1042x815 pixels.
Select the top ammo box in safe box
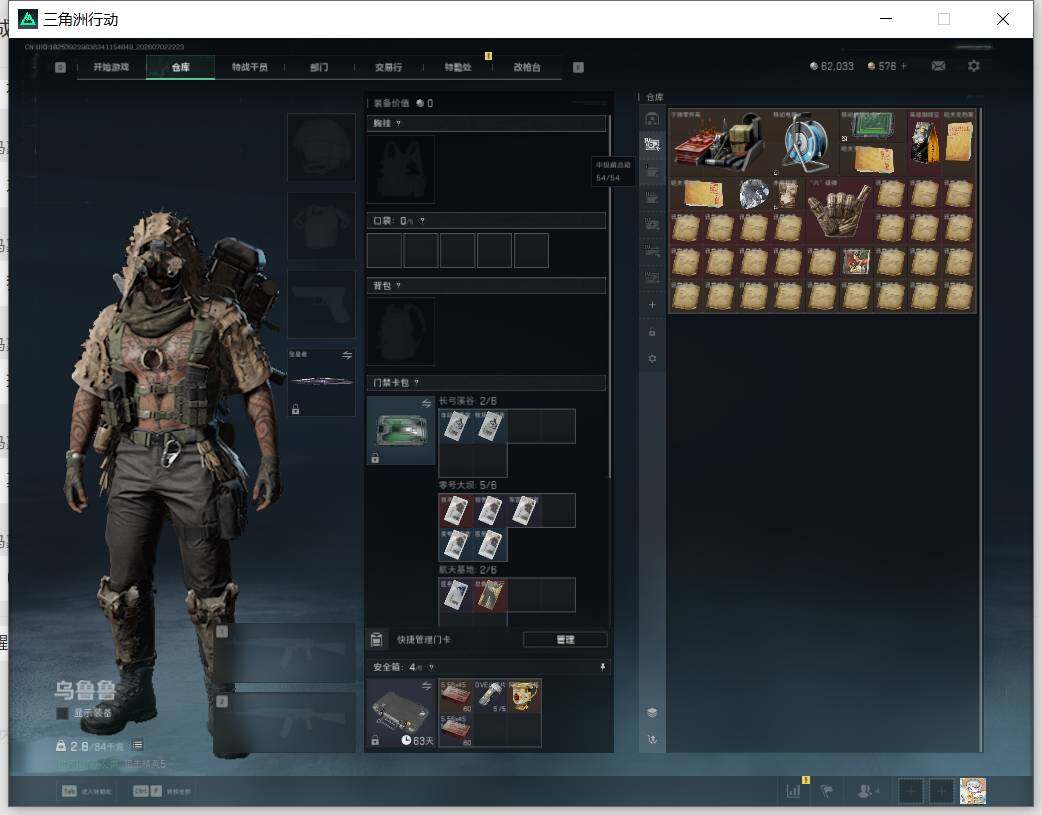(456, 696)
